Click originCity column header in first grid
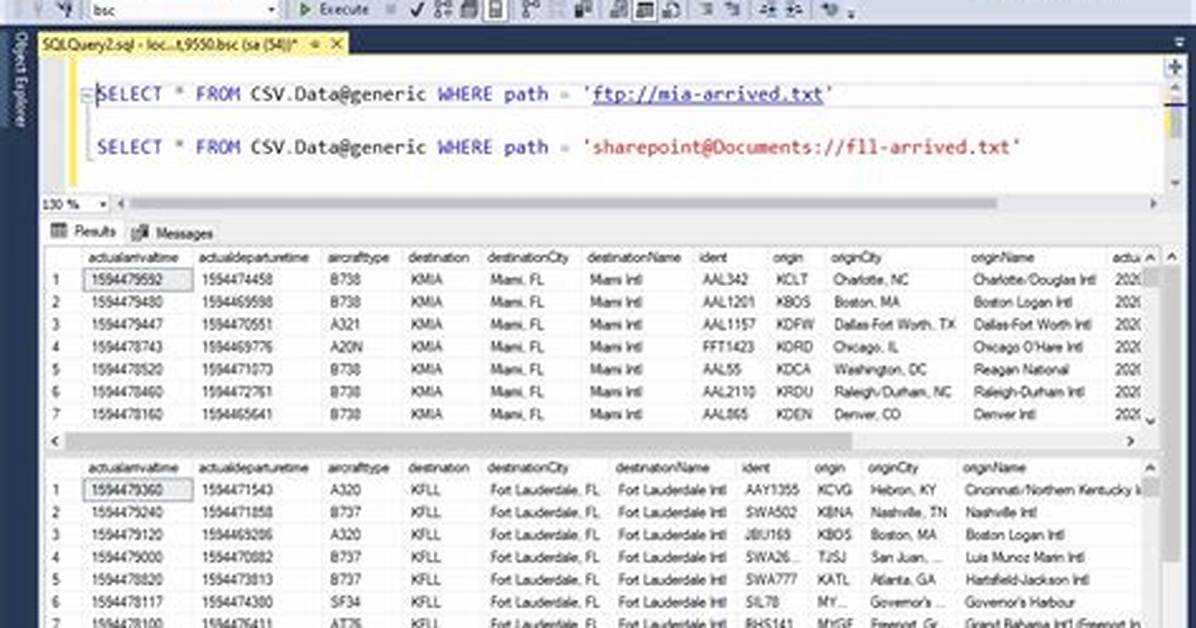This screenshot has height=628, width=1196. 894,258
